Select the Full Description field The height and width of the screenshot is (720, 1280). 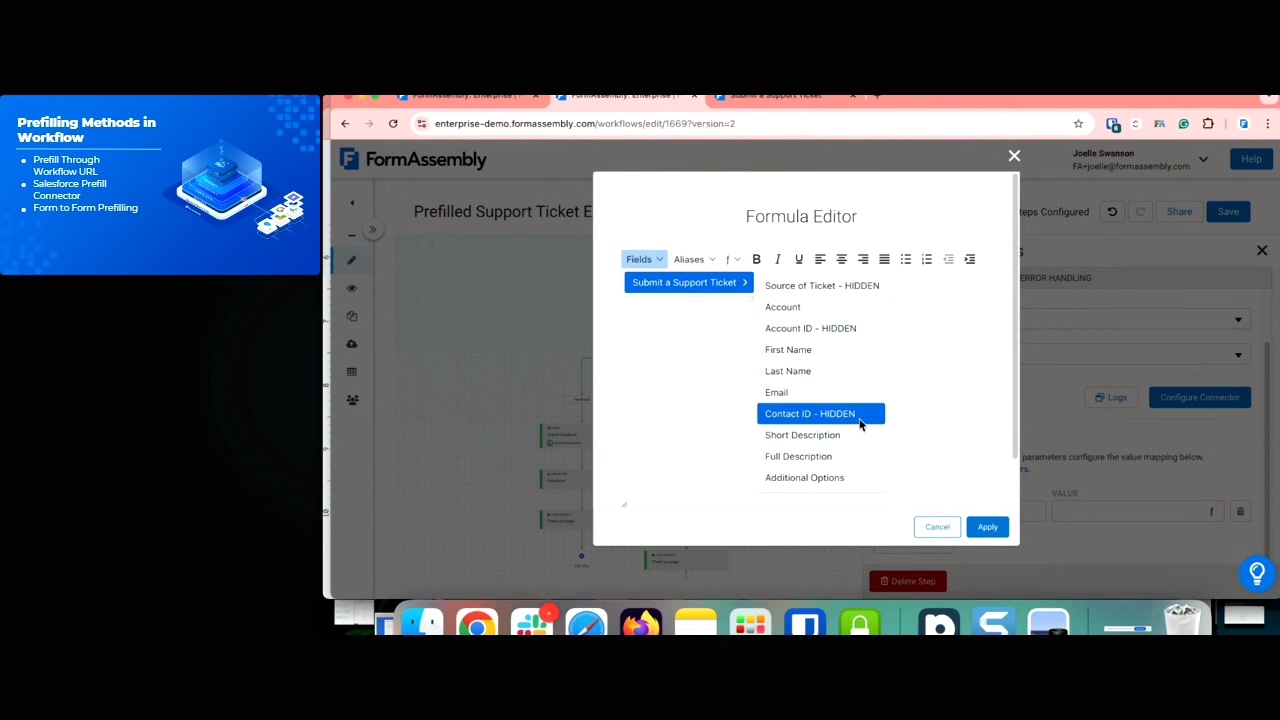tap(822, 456)
